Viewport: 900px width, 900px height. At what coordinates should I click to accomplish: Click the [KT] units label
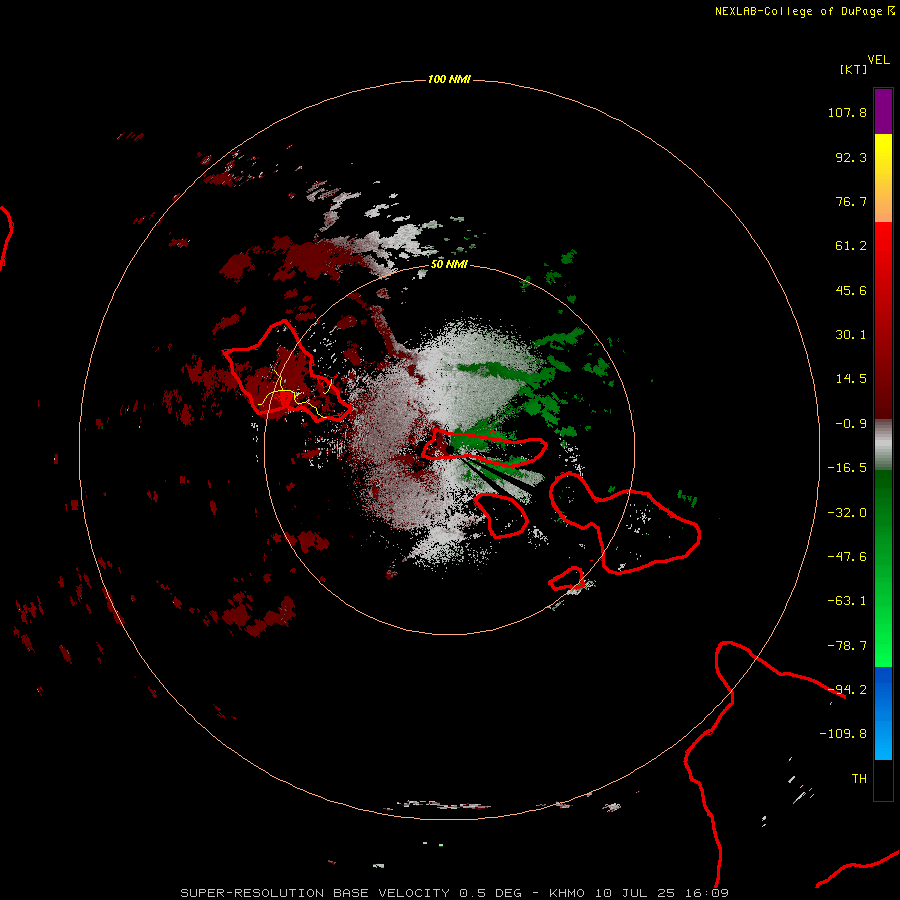tap(853, 69)
